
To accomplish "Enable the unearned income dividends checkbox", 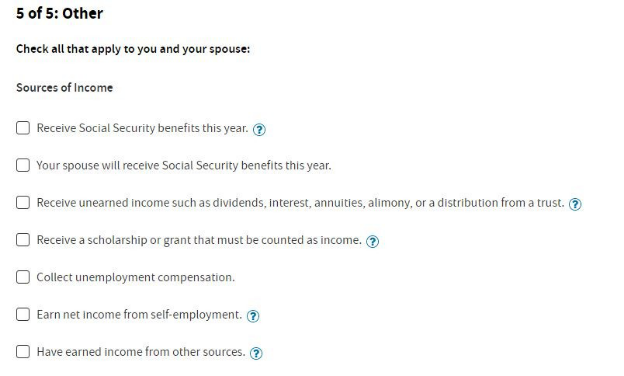I will 23,203.
